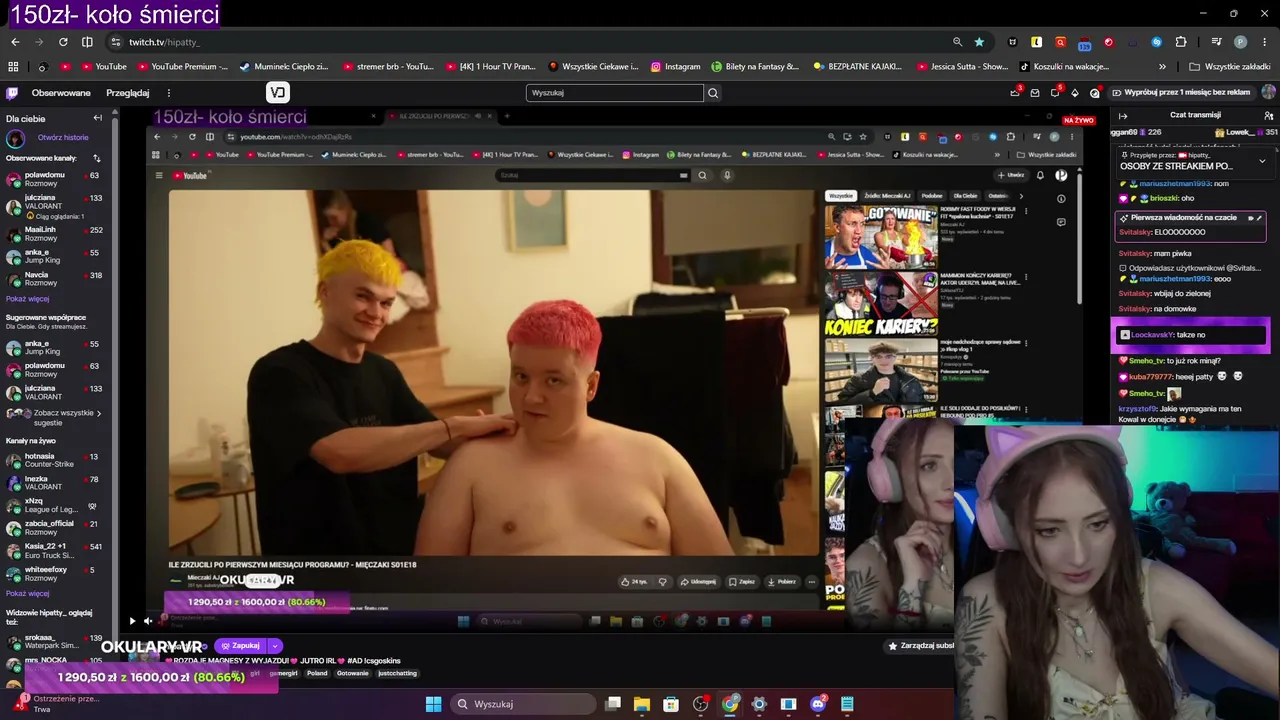Open File Explorer from the taskbar
The image size is (1280, 720).
click(x=642, y=704)
